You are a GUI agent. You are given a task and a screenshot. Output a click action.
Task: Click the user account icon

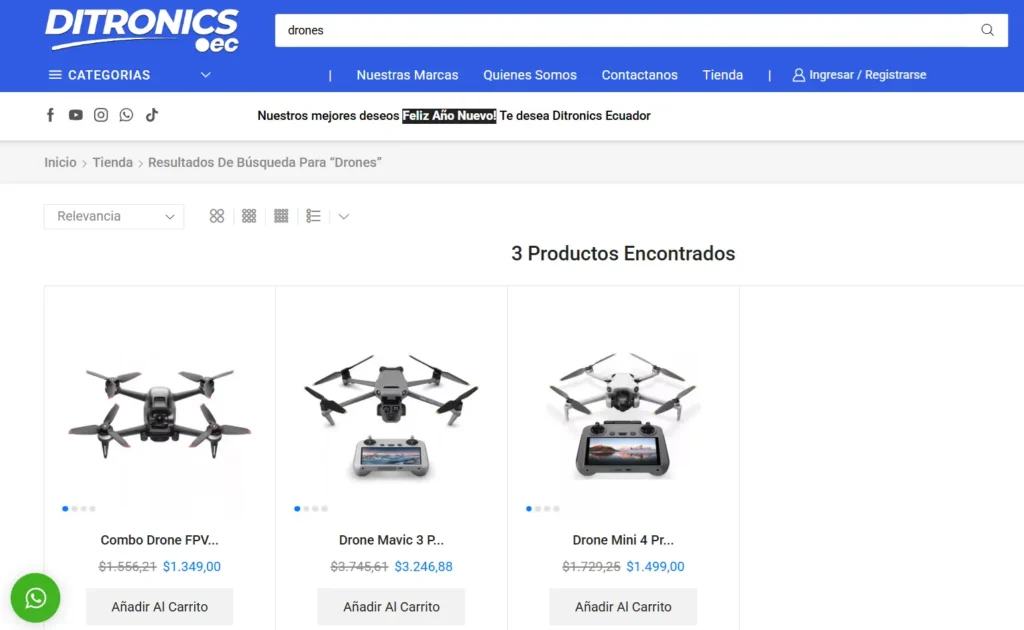[798, 75]
